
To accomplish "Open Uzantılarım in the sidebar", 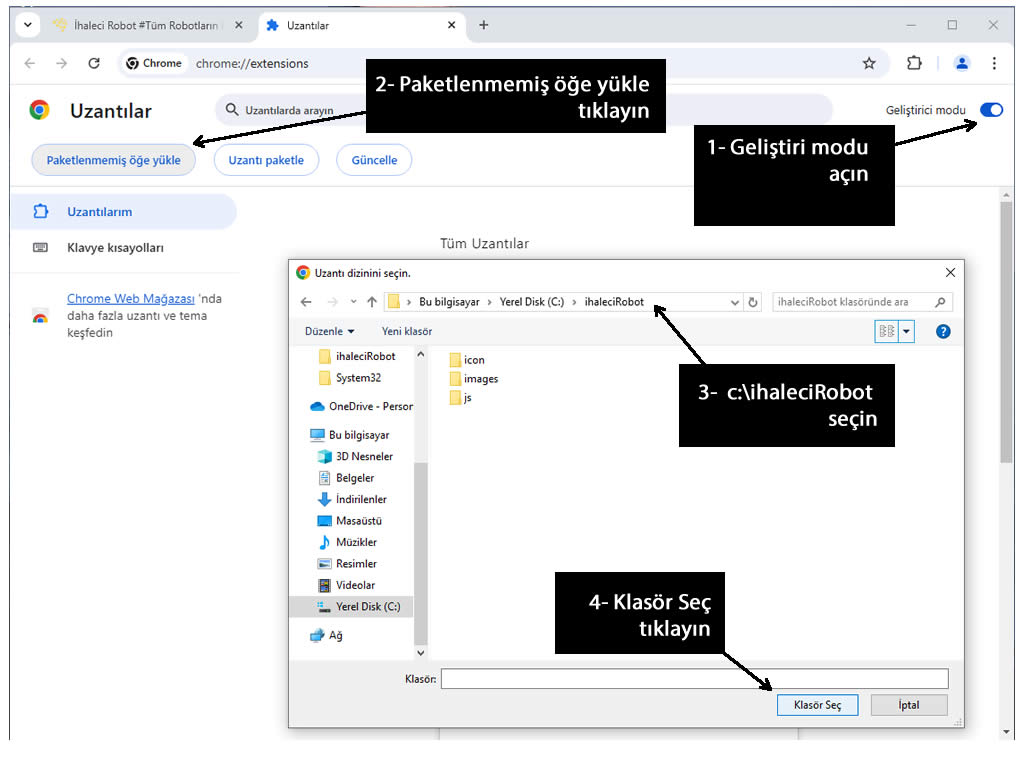I will pyautogui.click(x=124, y=212).
